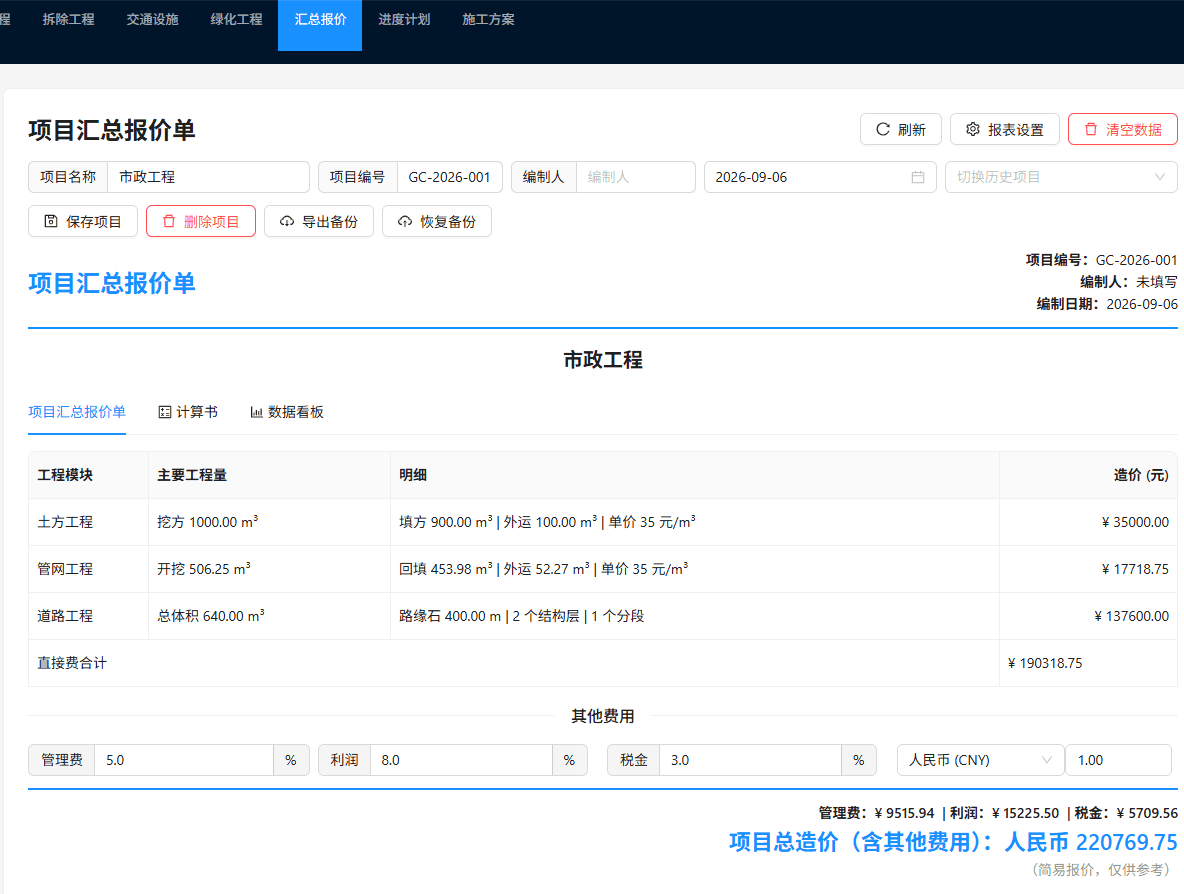Image resolution: width=1184 pixels, height=894 pixels.
Task: Click the 主要工程量 column header
Action: coord(269,475)
